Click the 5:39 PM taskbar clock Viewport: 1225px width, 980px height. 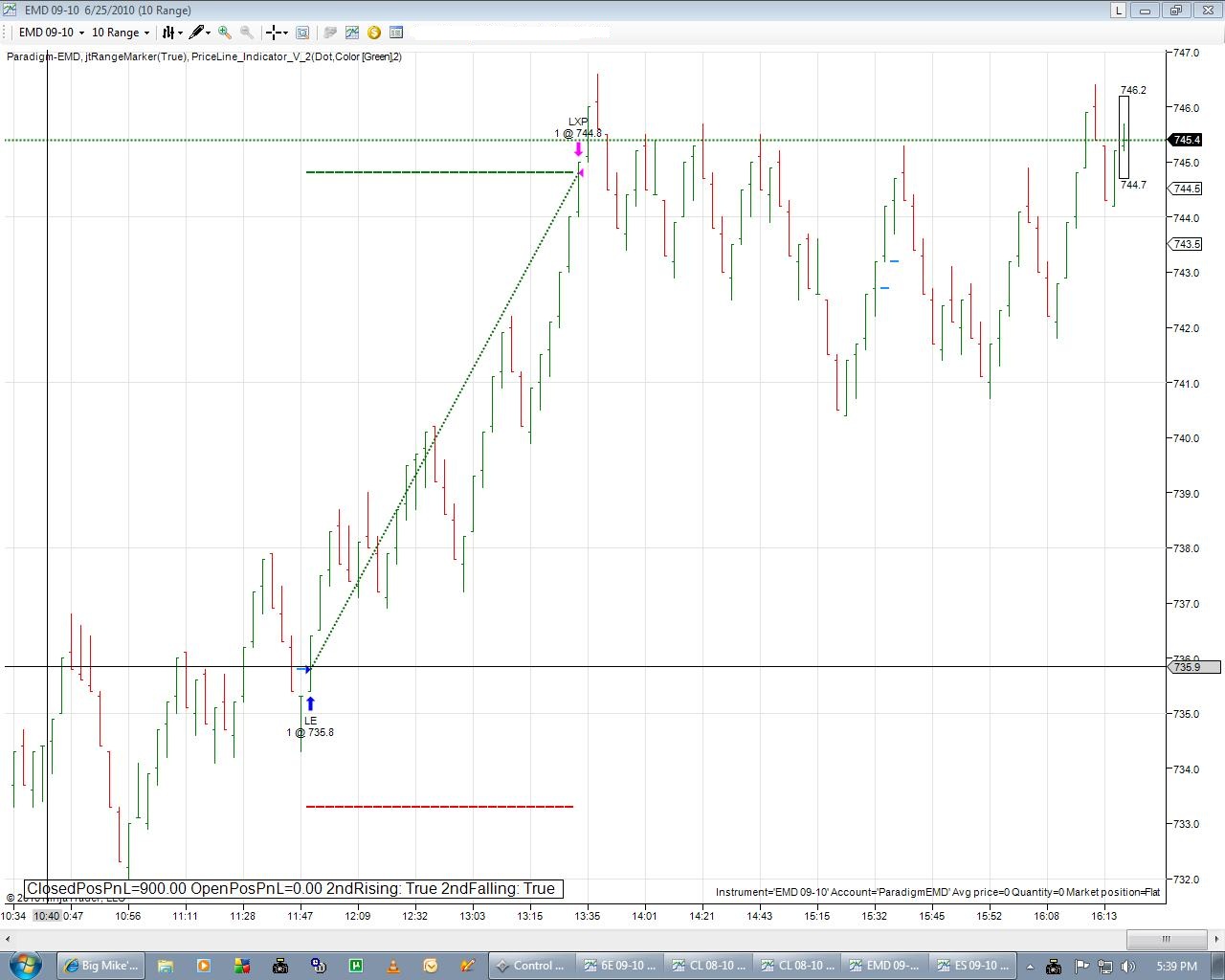(x=1176, y=966)
